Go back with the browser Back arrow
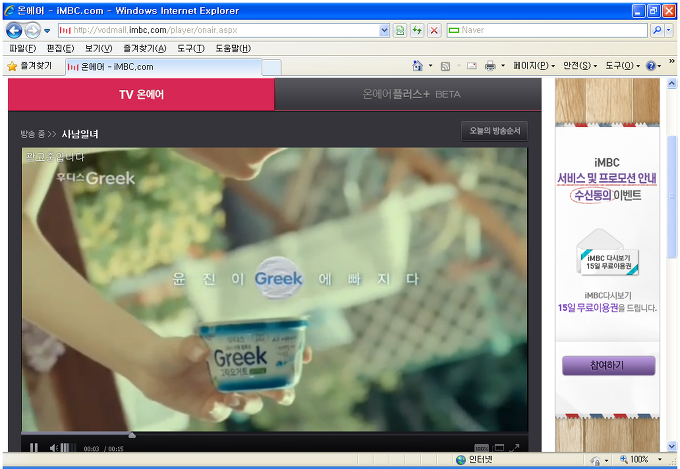The height and width of the screenshot is (469, 680). pyautogui.click(x=14, y=30)
